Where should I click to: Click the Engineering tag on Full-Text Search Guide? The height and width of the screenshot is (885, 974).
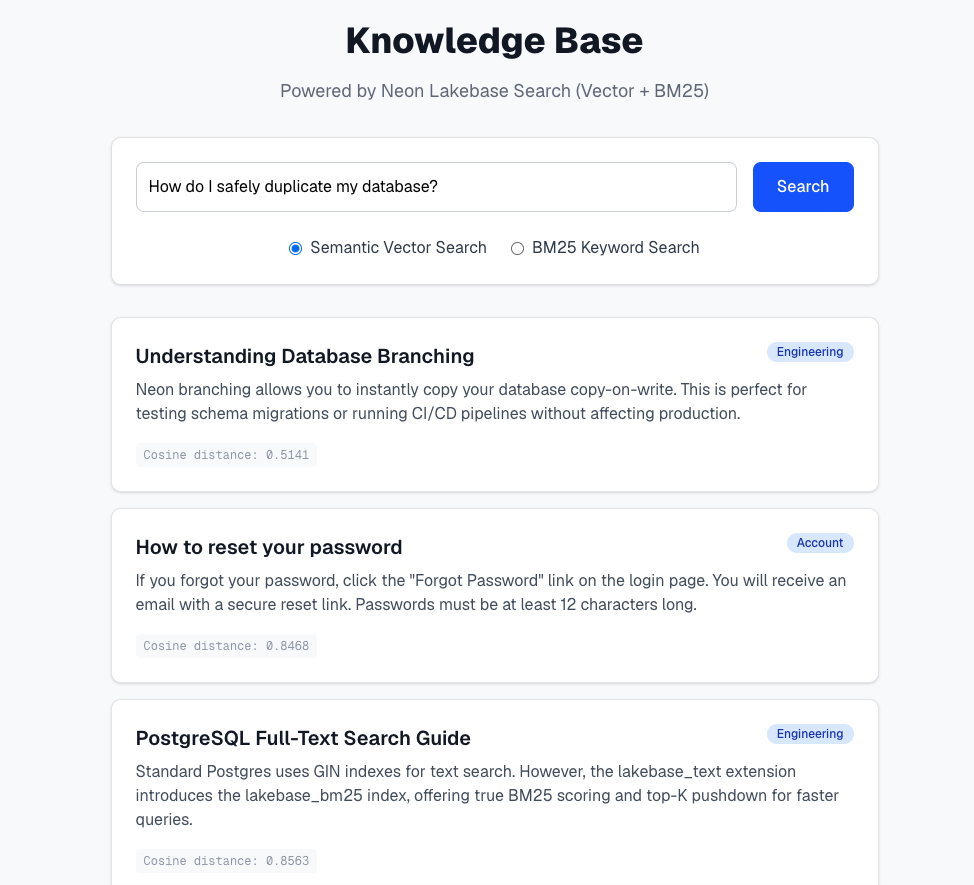pos(810,734)
